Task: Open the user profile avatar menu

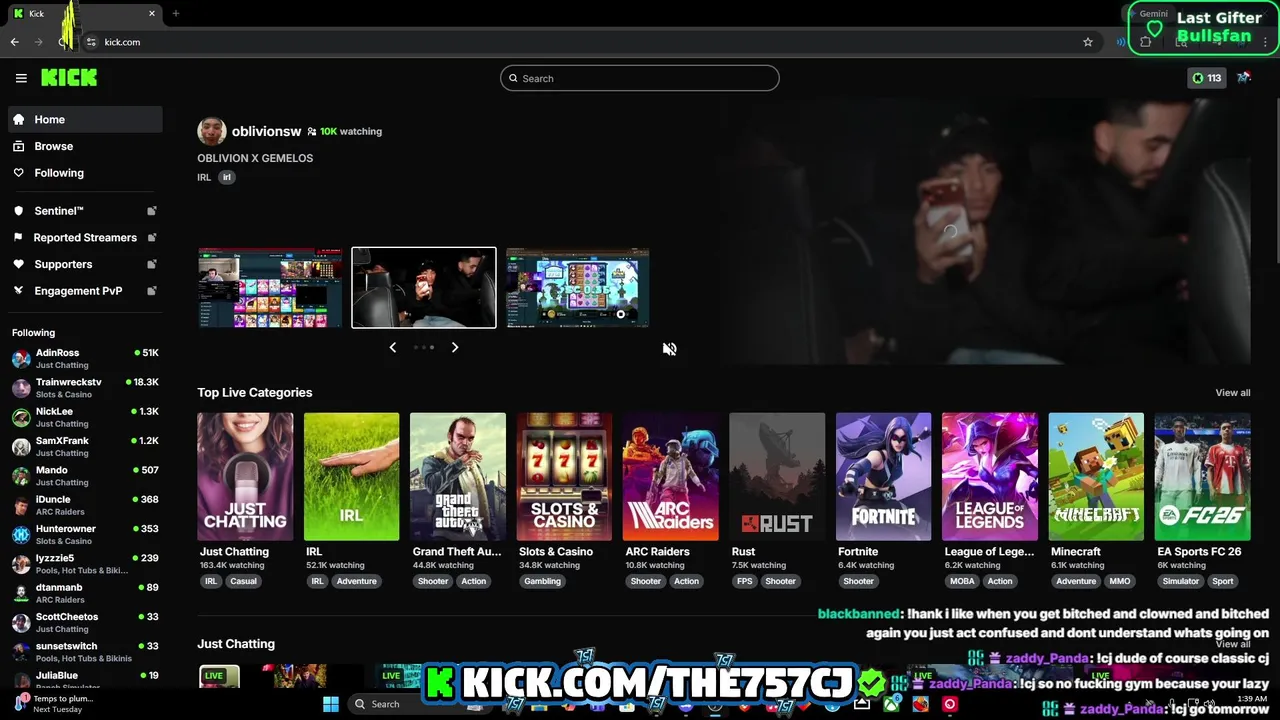Action: pos(1244,78)
